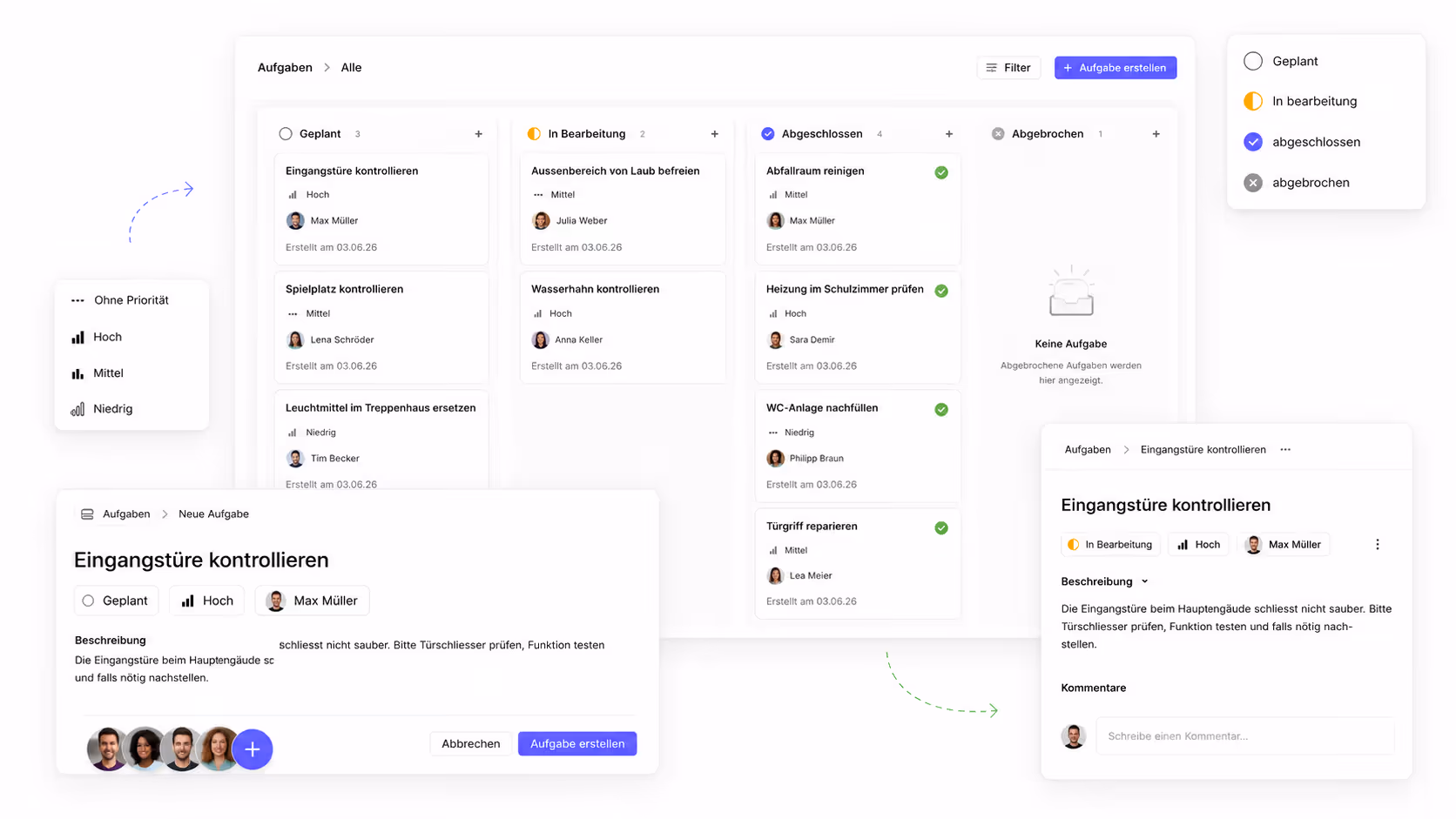
Task: Click the green checkmark on Türgriff reparieren
Action: pyautogui.click(x=941, y=527)
